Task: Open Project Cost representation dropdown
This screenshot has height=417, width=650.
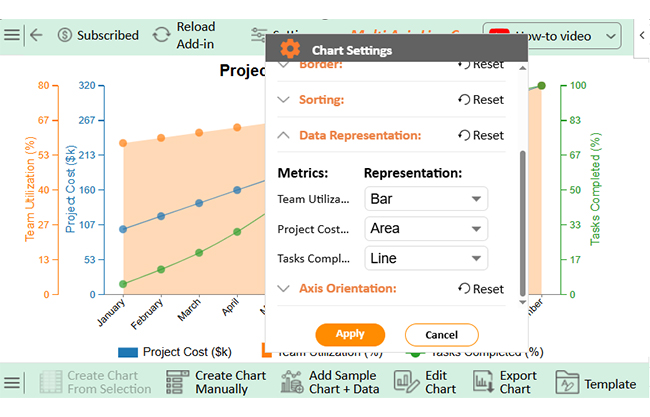Action: point(426,229)
